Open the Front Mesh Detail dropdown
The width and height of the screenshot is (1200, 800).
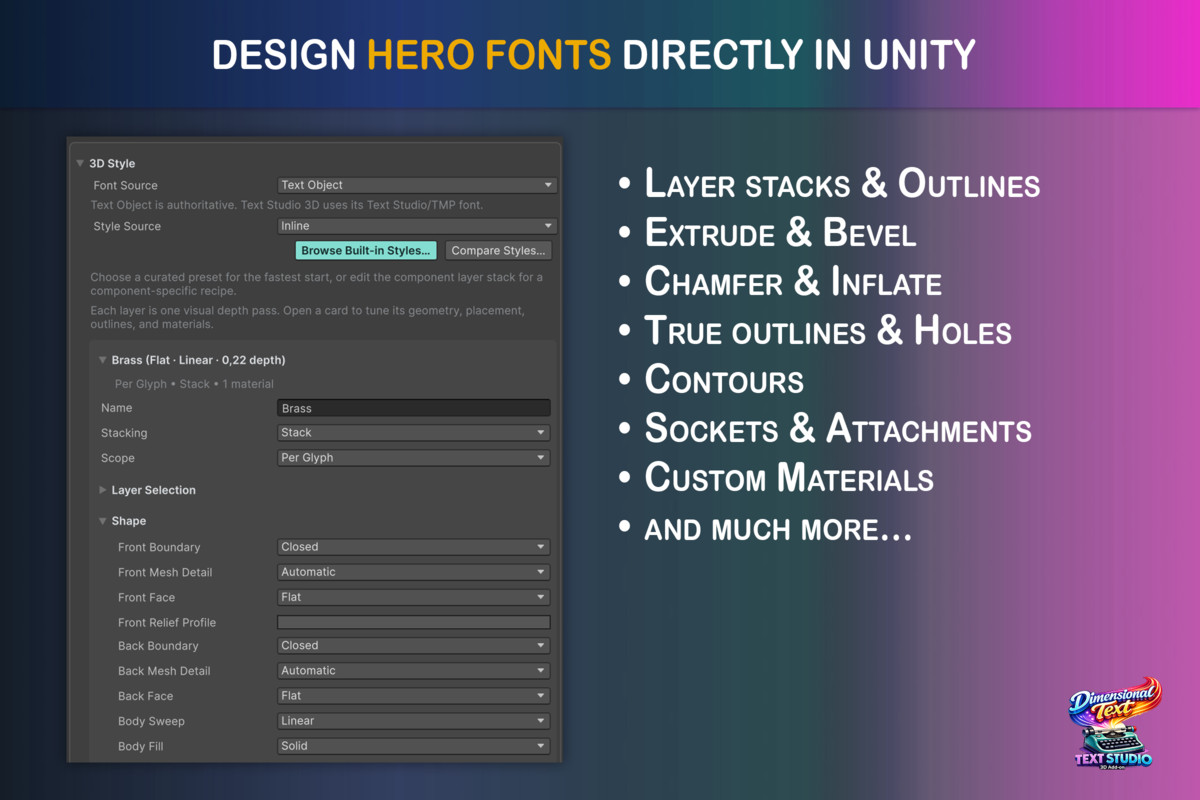tap(414, 572)
